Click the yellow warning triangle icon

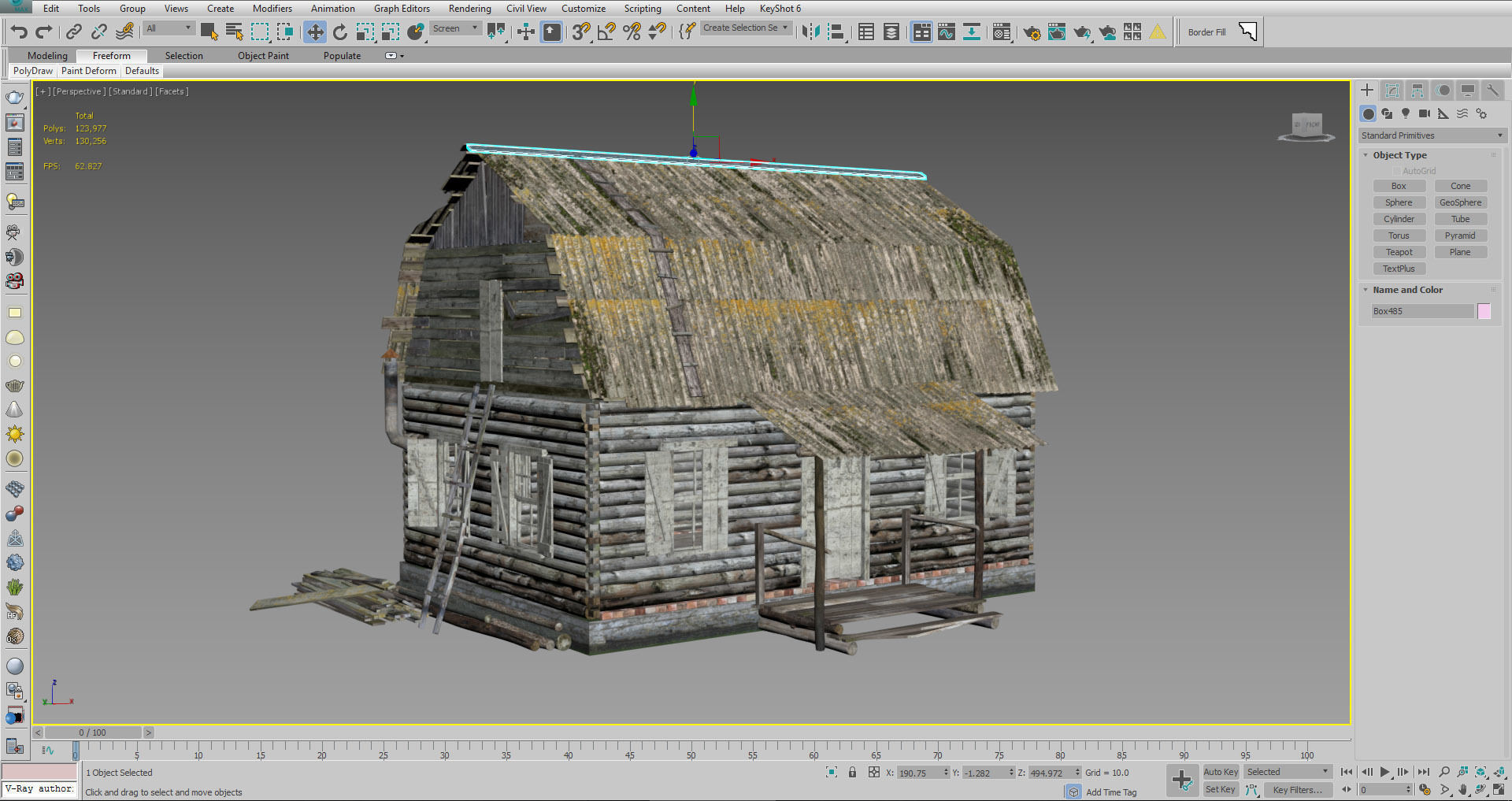tap(1158, 32)
